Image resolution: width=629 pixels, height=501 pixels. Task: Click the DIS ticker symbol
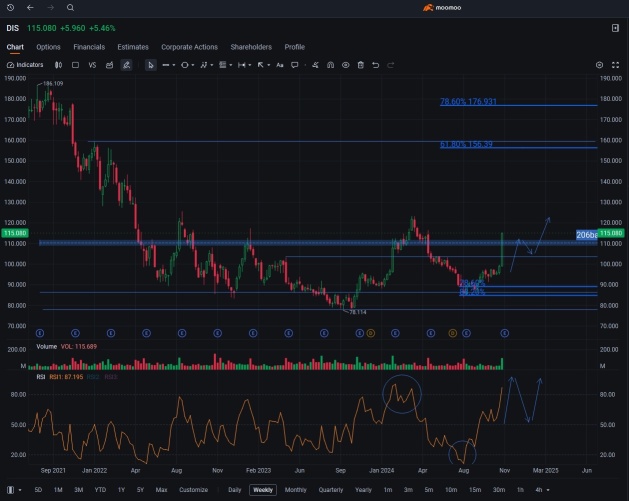(x=12, y=28)
